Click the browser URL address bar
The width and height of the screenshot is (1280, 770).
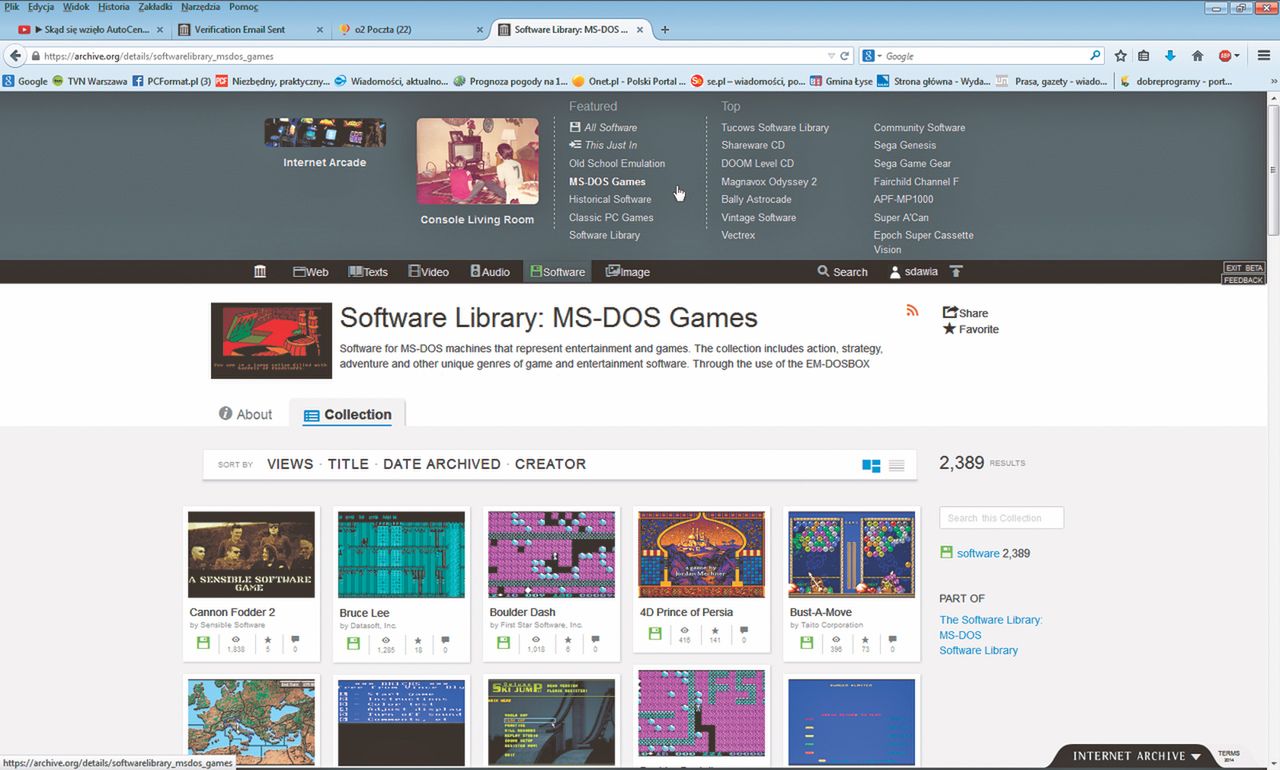(x=430, y=56)
